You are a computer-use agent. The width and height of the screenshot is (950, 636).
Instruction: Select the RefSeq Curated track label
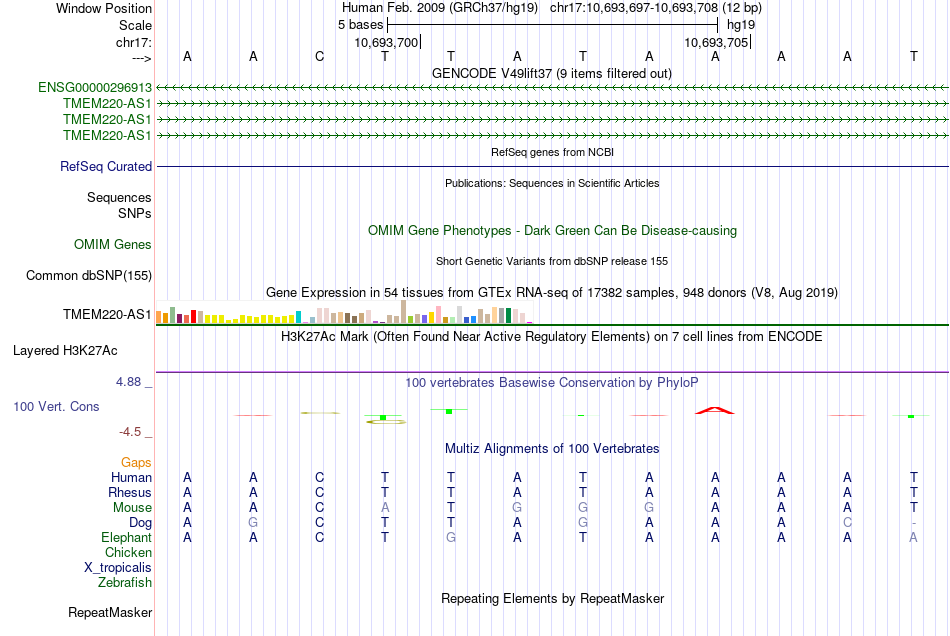click(x=106, y=166)
